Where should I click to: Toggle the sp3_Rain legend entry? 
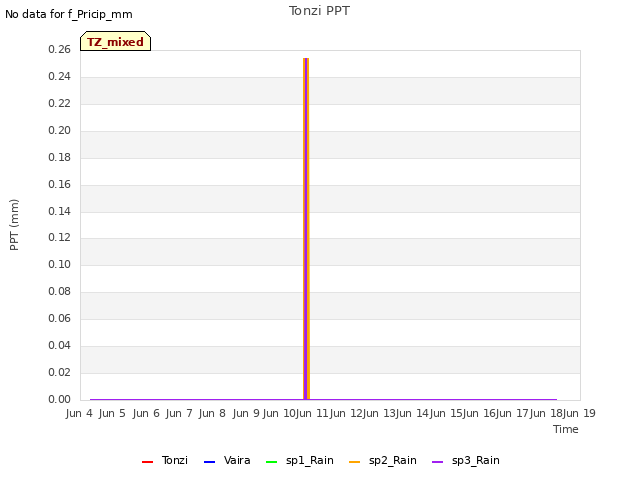point(466,460)
